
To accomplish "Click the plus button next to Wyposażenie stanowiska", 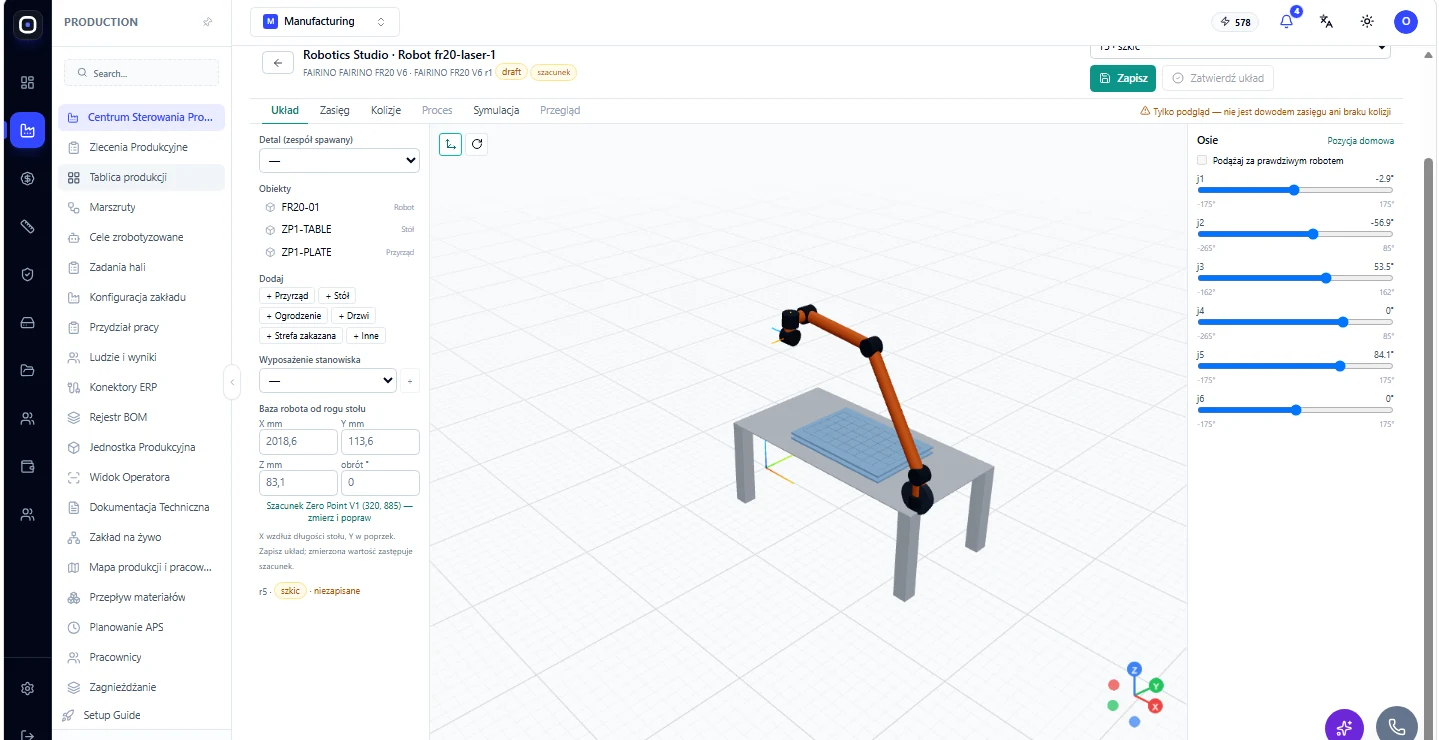I will click(410, 381).
